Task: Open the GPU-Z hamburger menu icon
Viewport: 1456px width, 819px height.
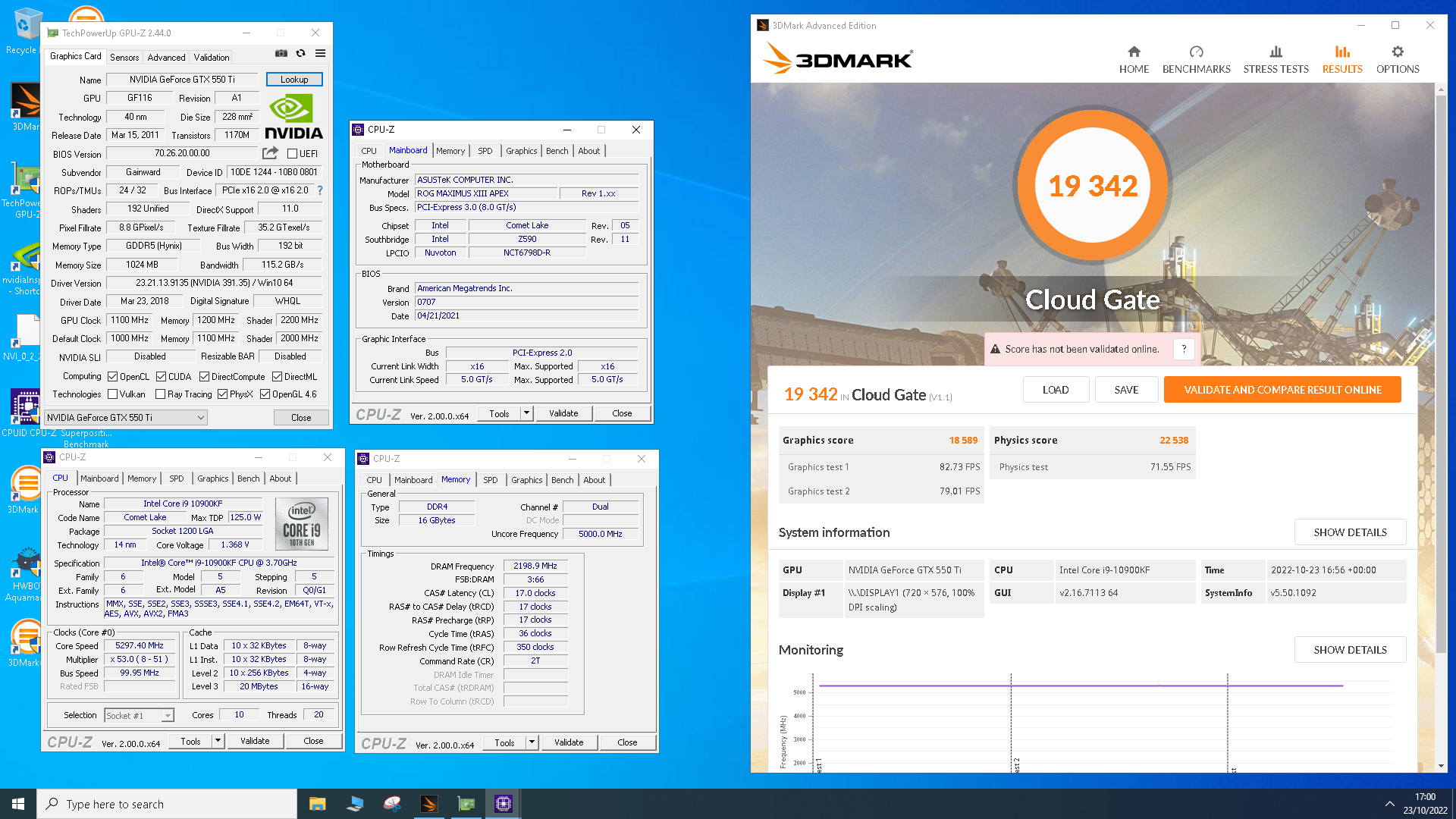Action: pyautogui.click(x=321, y=53)
